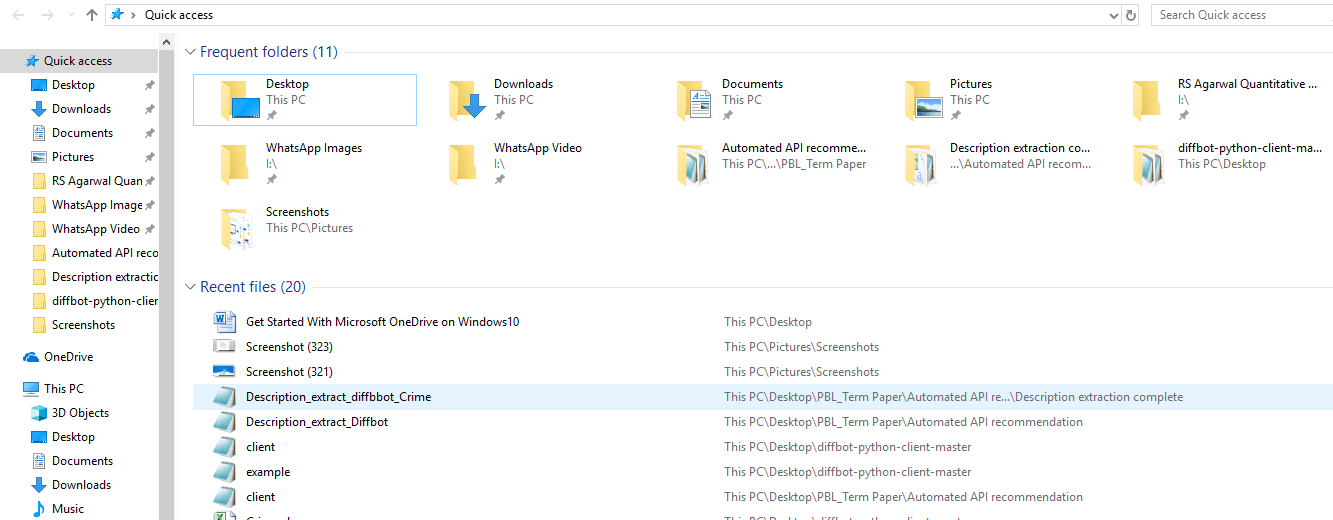Viewport: 1333px width, 520px height.
Task: Select 3D Objects in the sidebar
Action: pos(80,413)
